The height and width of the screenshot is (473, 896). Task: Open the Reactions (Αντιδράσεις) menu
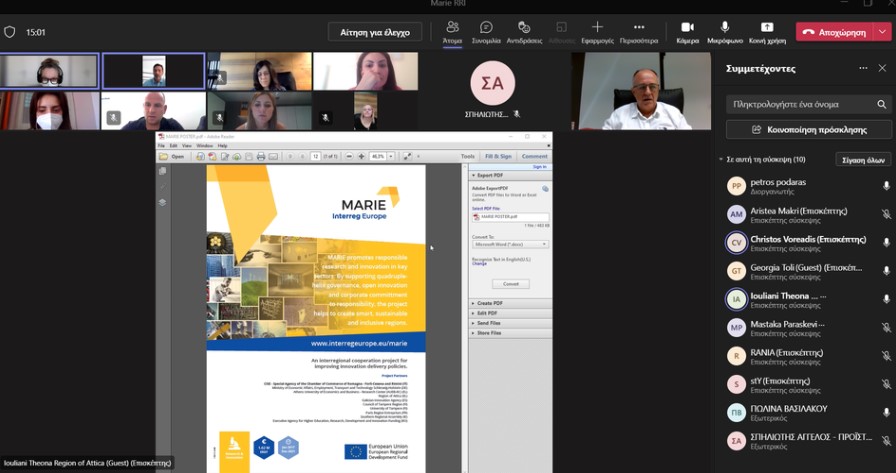[x=524, y=32]
